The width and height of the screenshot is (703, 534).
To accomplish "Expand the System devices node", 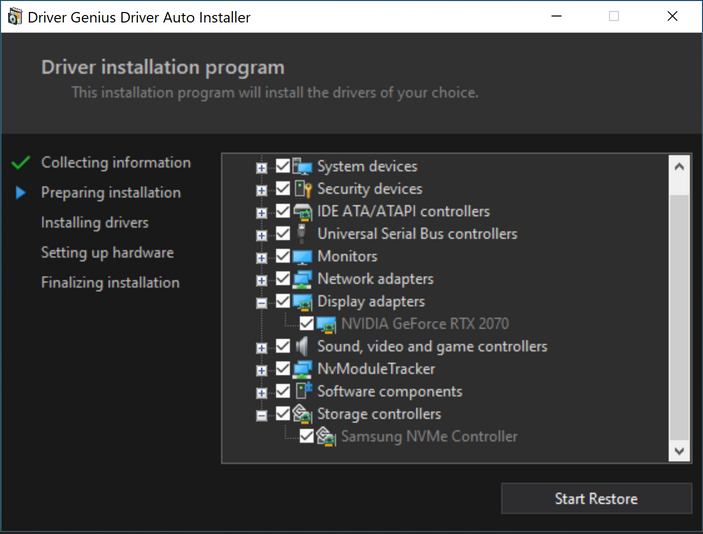I will [x=261, y=168].
